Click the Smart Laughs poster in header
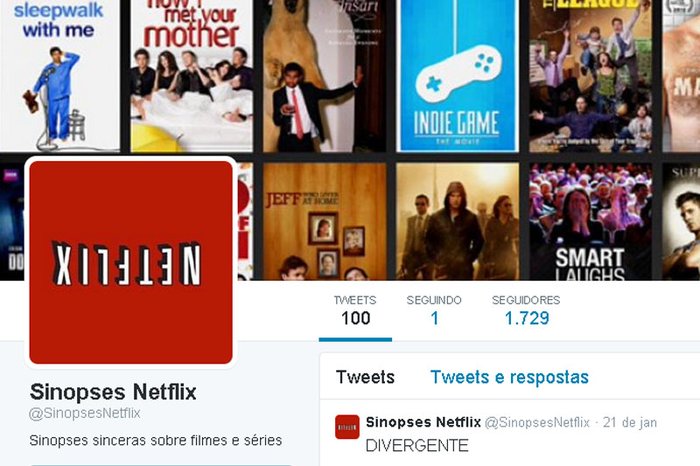This screenshot has width=700, height=466. coord(590,221)
